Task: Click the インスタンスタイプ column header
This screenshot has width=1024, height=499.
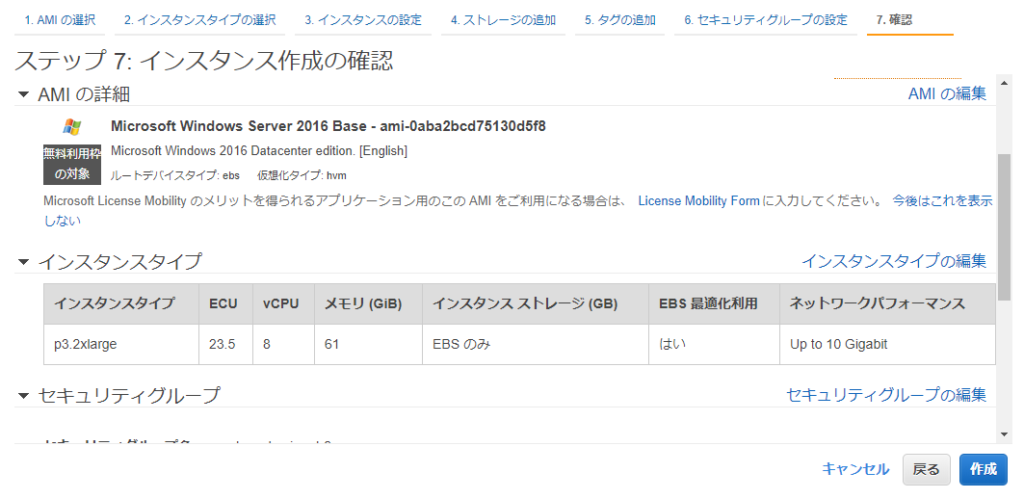Action: 121,304
